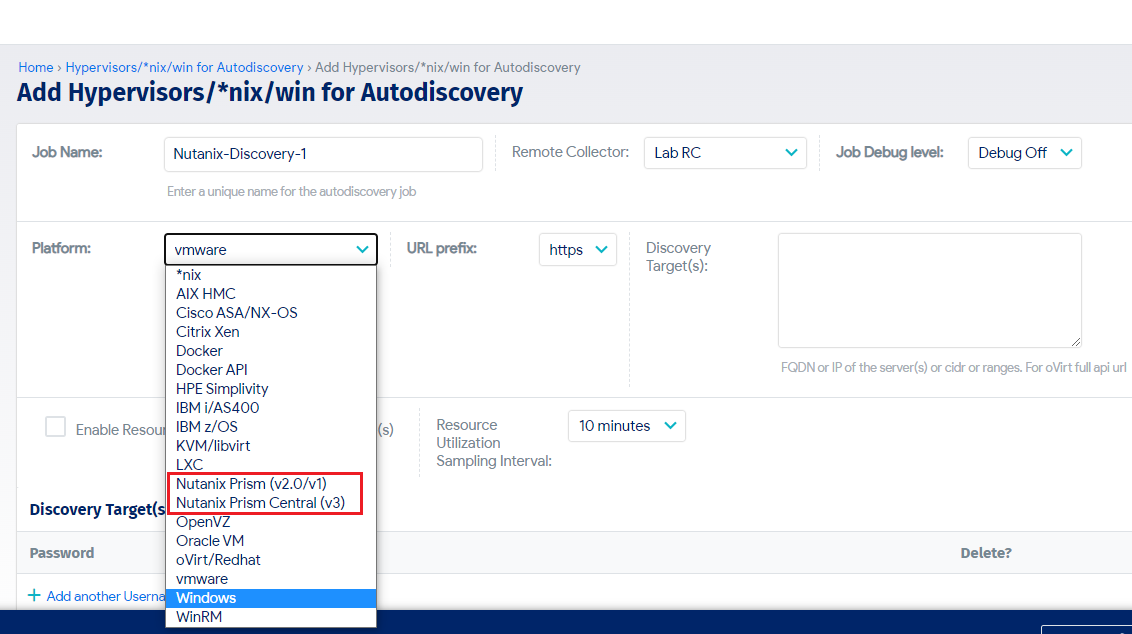Click the Home breadcrumb link
The width and height of the screenshot is (1132, 634).
point(35,67)
